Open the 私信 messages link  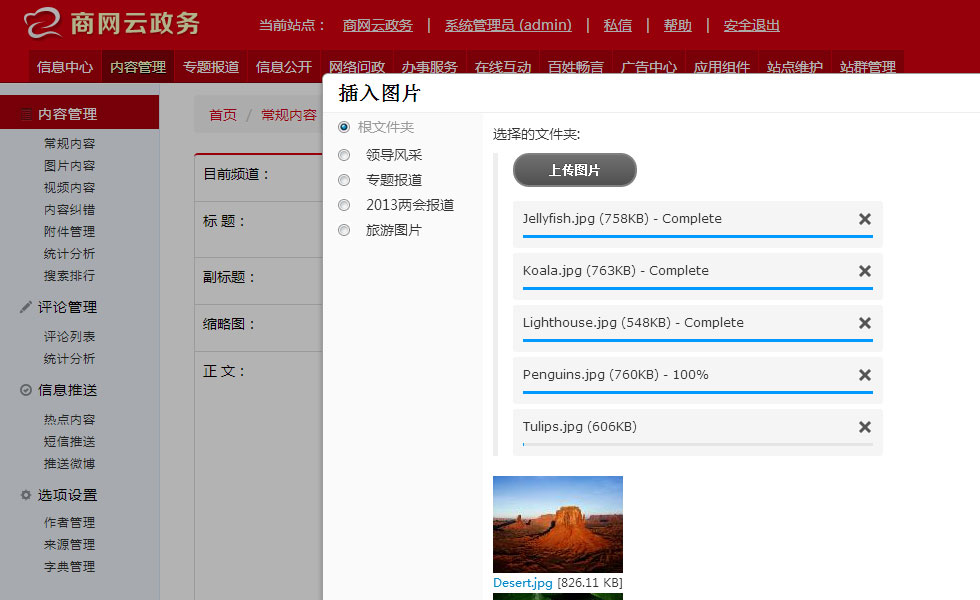pyautogui.click(x=618, y=26)
